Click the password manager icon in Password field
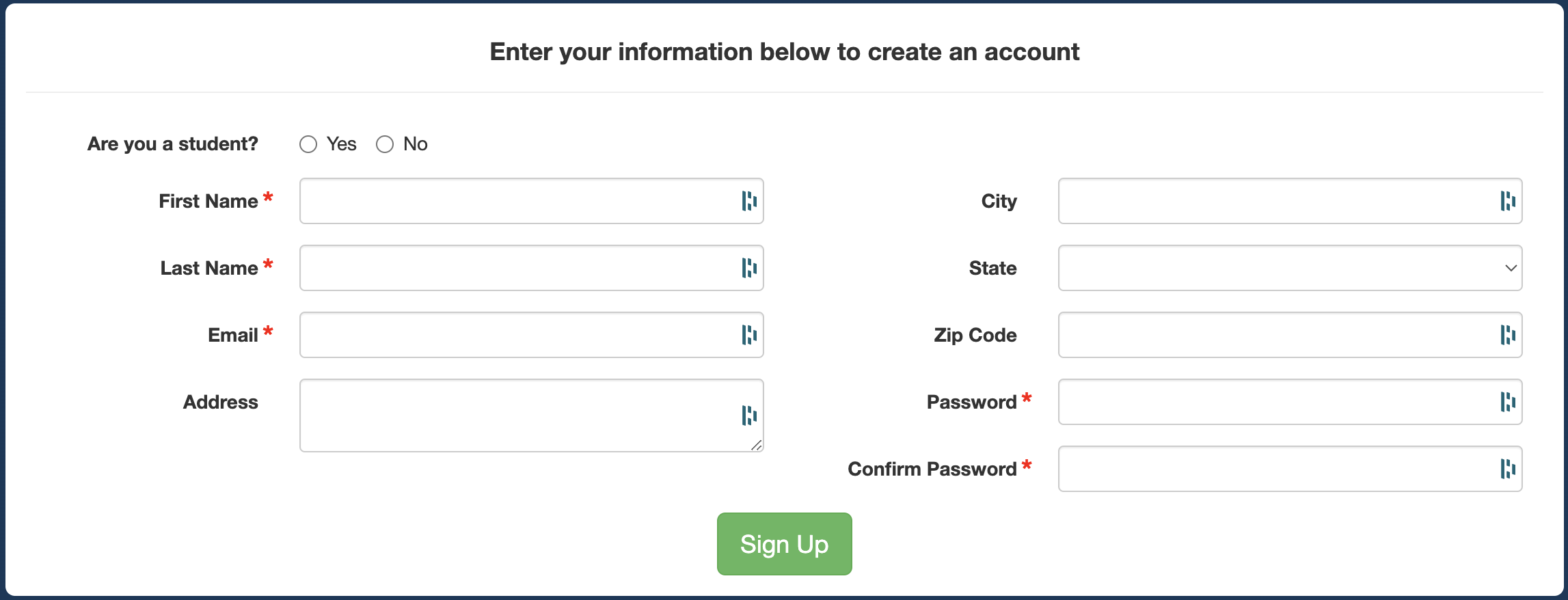The image size is (1568, 600). [x=1508, y=402]
